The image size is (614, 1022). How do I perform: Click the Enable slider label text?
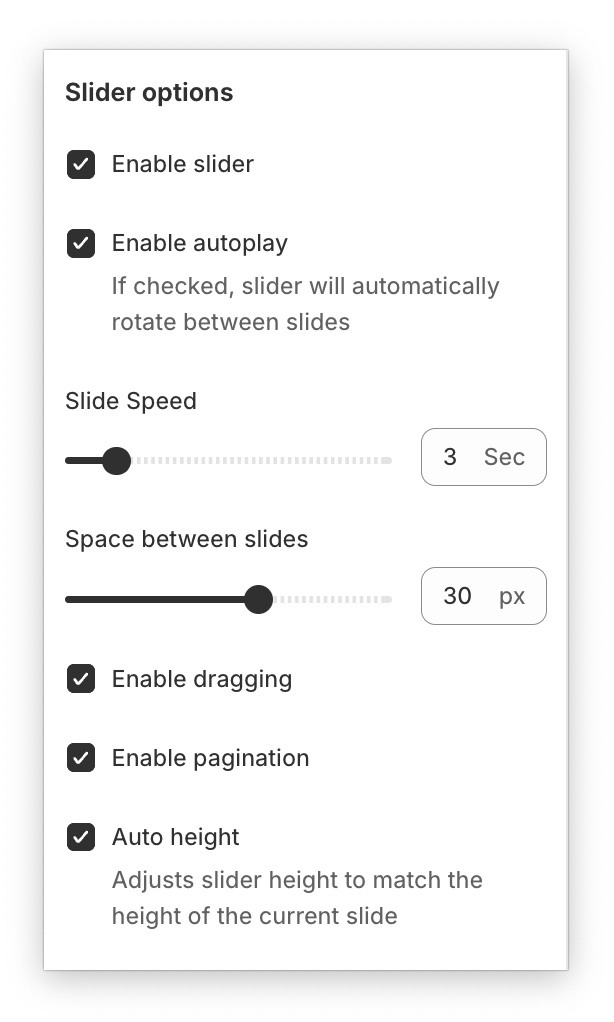(x=183, y=164)
